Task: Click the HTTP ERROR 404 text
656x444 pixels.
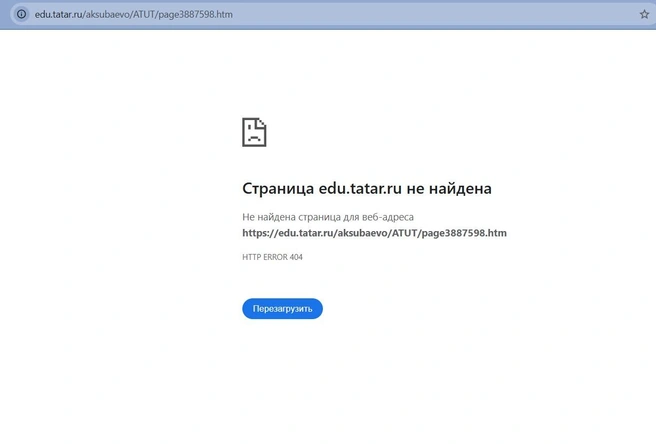Action: click(x=272, y=257)
